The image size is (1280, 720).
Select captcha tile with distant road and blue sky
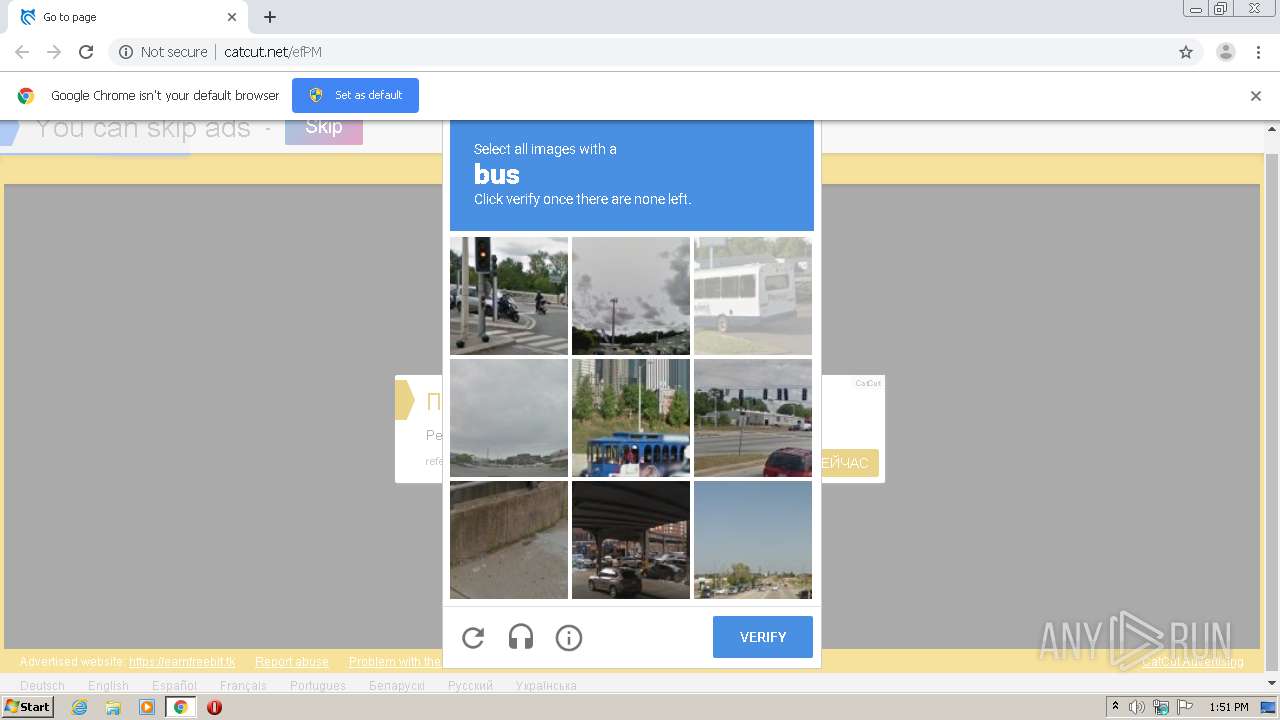coord(753,540)
